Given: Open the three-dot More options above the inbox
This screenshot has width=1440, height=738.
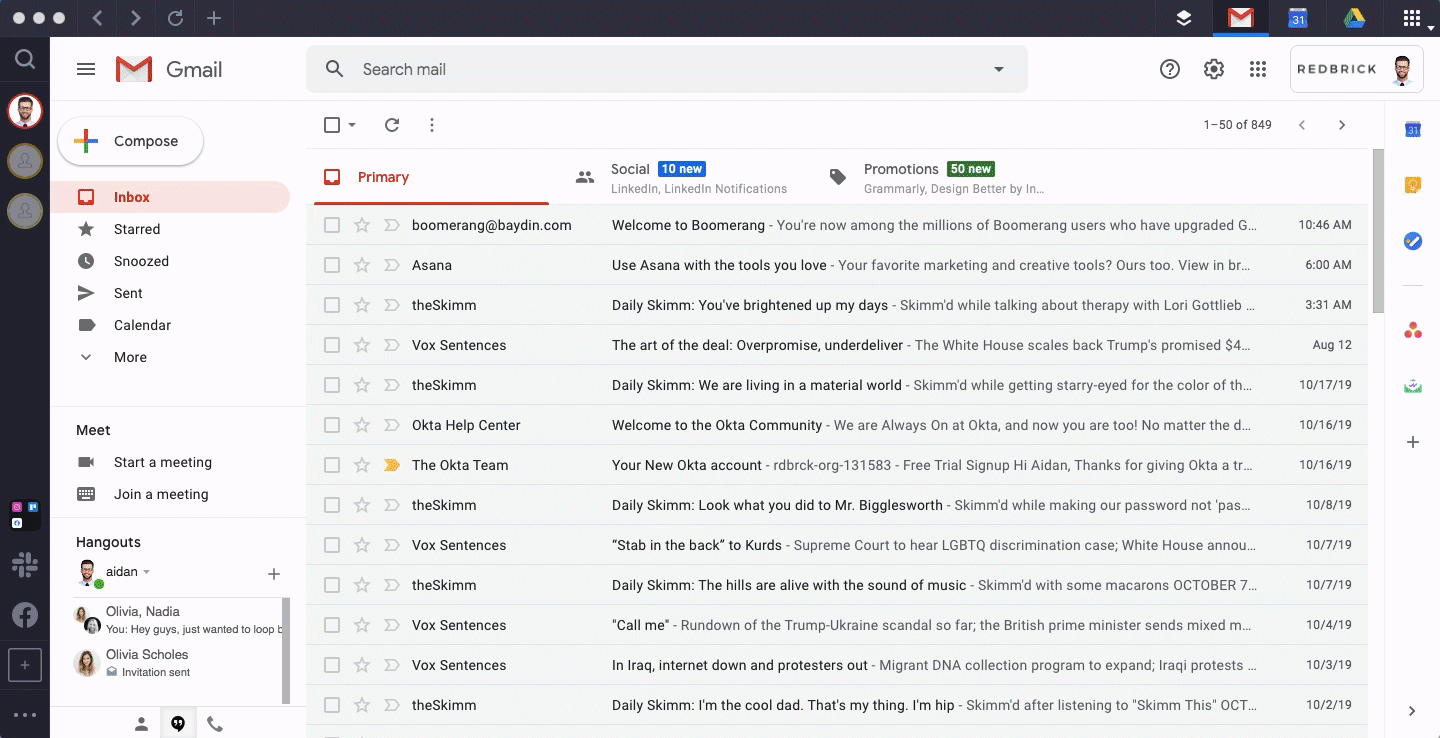Looking at the screenshot, I should click(x=432, y=125).
